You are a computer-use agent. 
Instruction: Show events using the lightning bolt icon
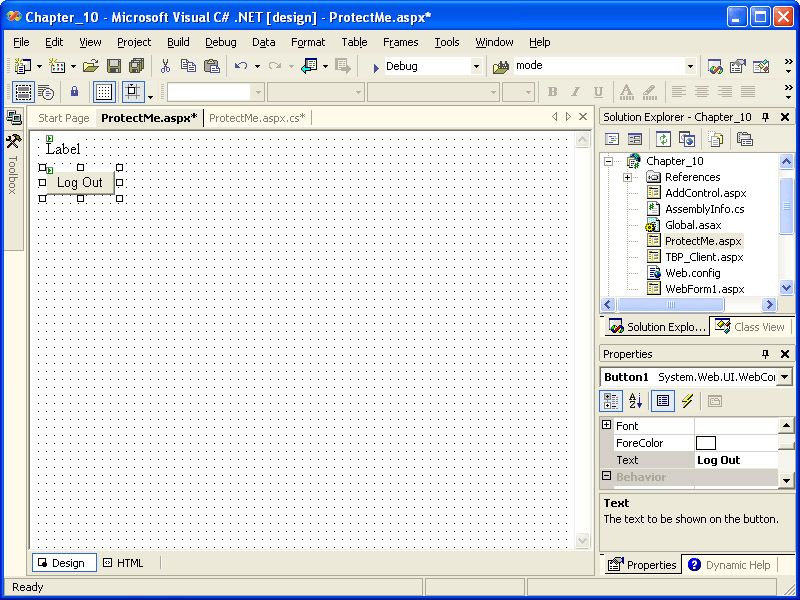[x=687, y=401]
